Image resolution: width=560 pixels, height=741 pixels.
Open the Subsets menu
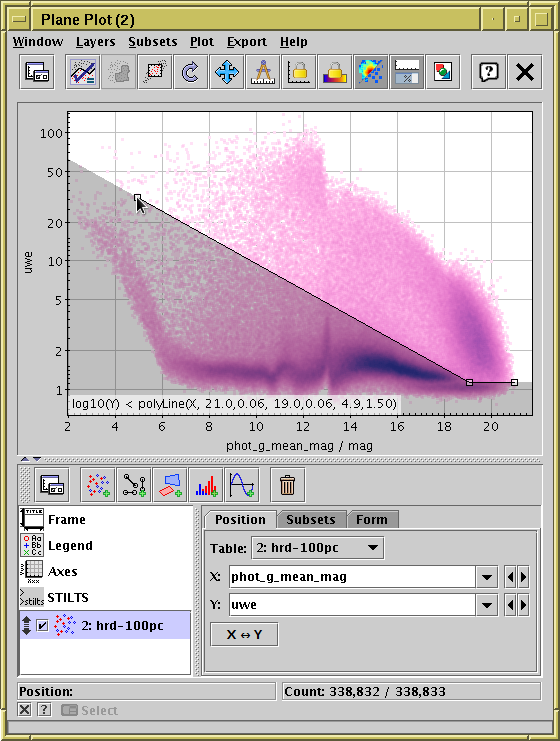153,42
